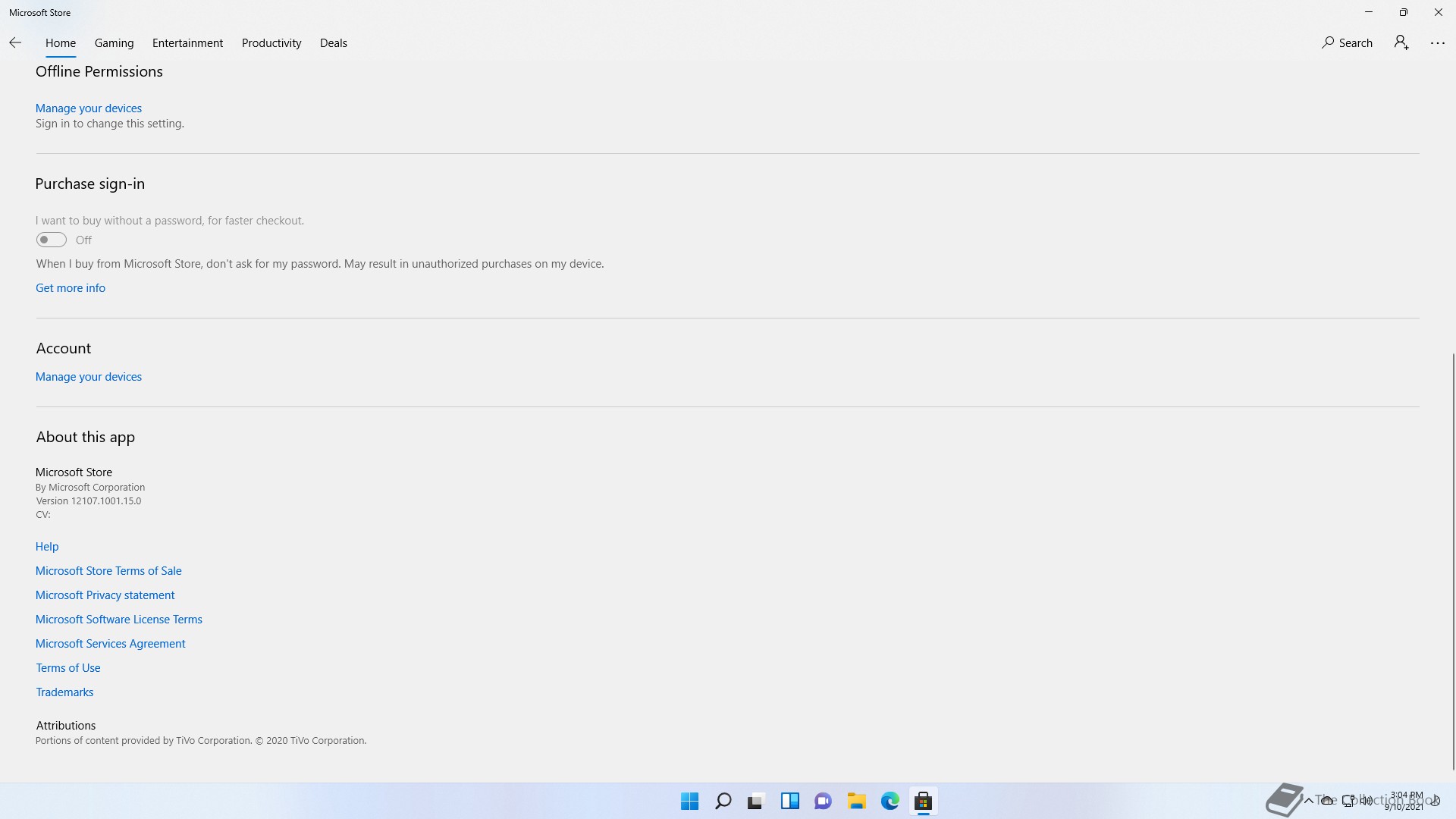
Task: Open the Trademarks link
Action: [x=64, y=692]
